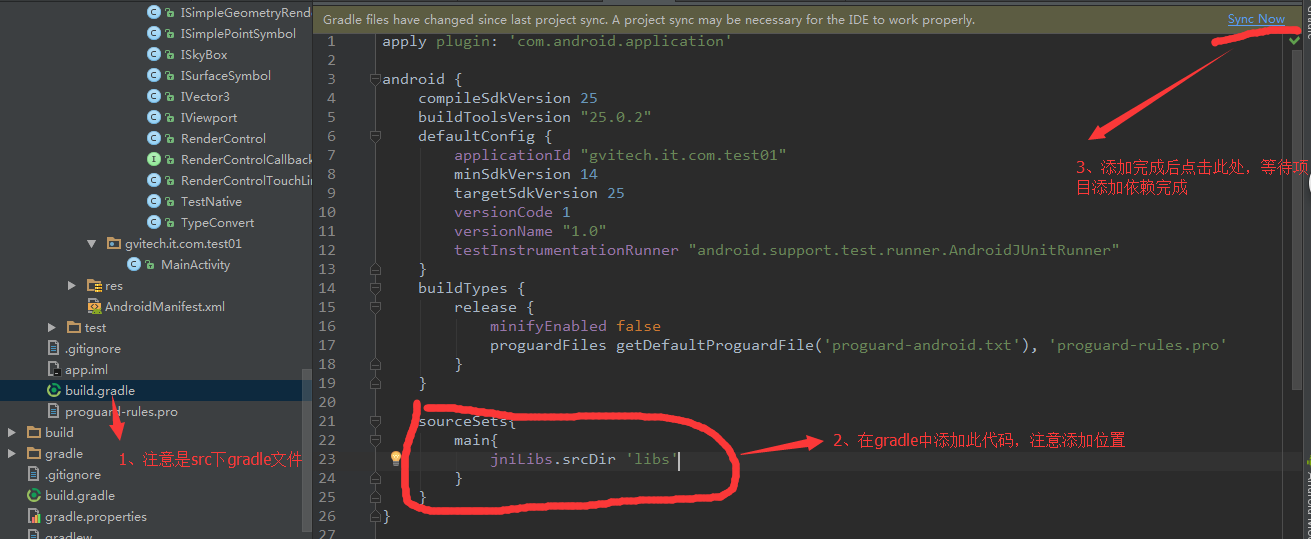Screen dimensions: 1311x539
Task: Click line number 20 in gutter
Action: pos(328,402)
